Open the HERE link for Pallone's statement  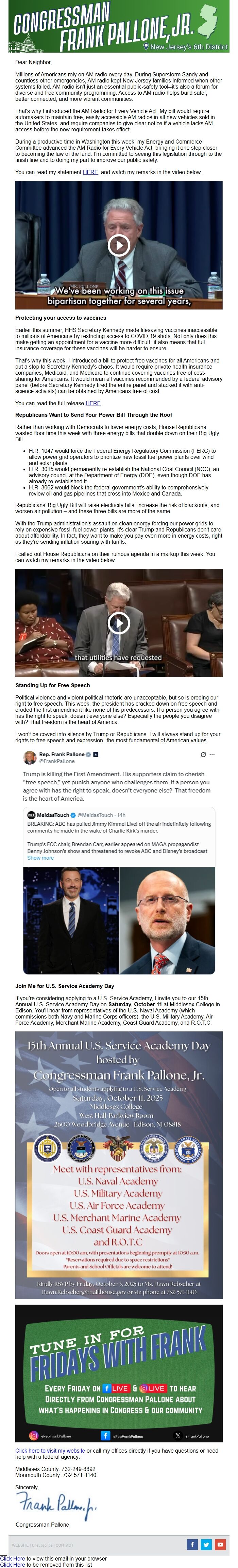(x=90, y=172)
